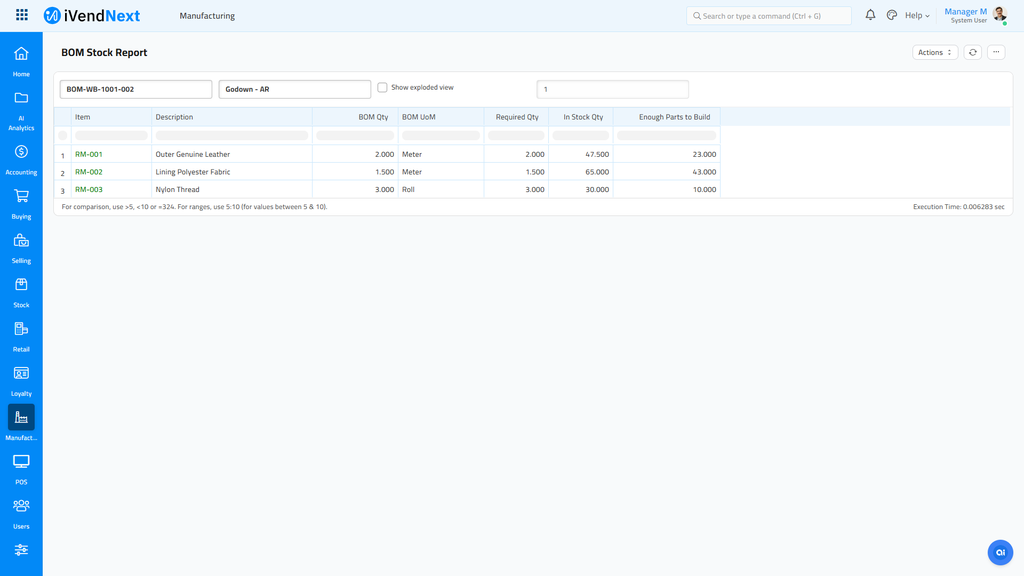Select in-stock value 30.000
Image resolution: width=1024 pixels, height=576 pixels.
tap(581, 189)
